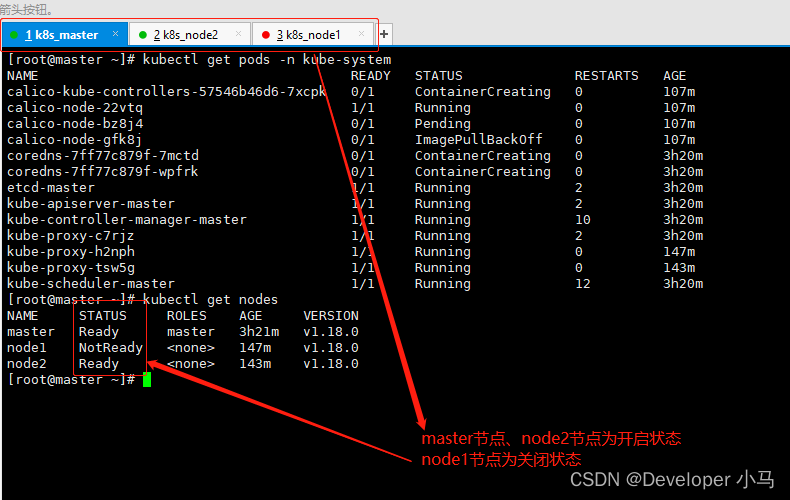The height and width of the screenshot is (500, 790).
Task: Select the pod name kube-proxy-h2nph
Action: [x=71, y=252]
